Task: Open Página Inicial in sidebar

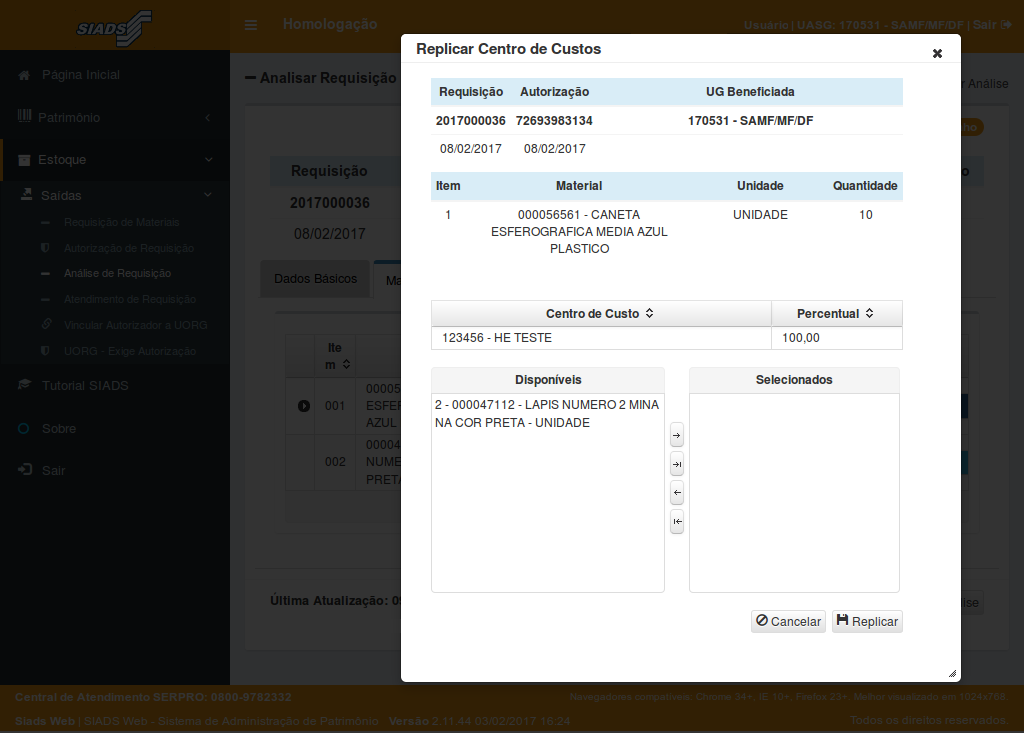Action: point(81,74)
